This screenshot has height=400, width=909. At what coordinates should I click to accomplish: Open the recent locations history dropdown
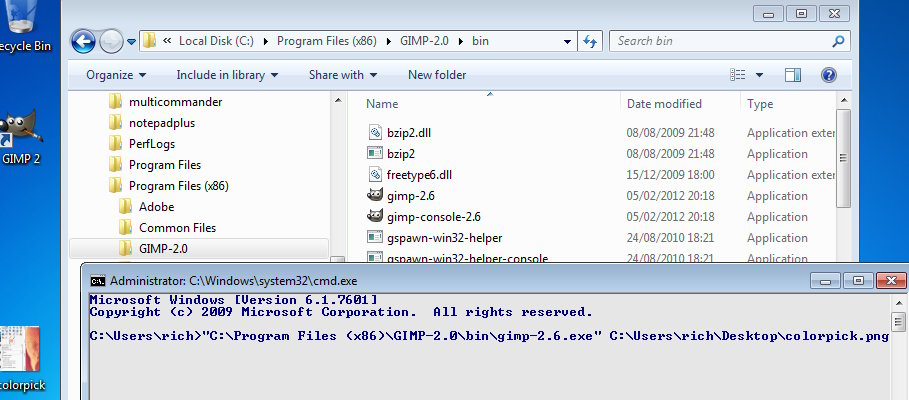pyautogui.click(x=132, y=42)
